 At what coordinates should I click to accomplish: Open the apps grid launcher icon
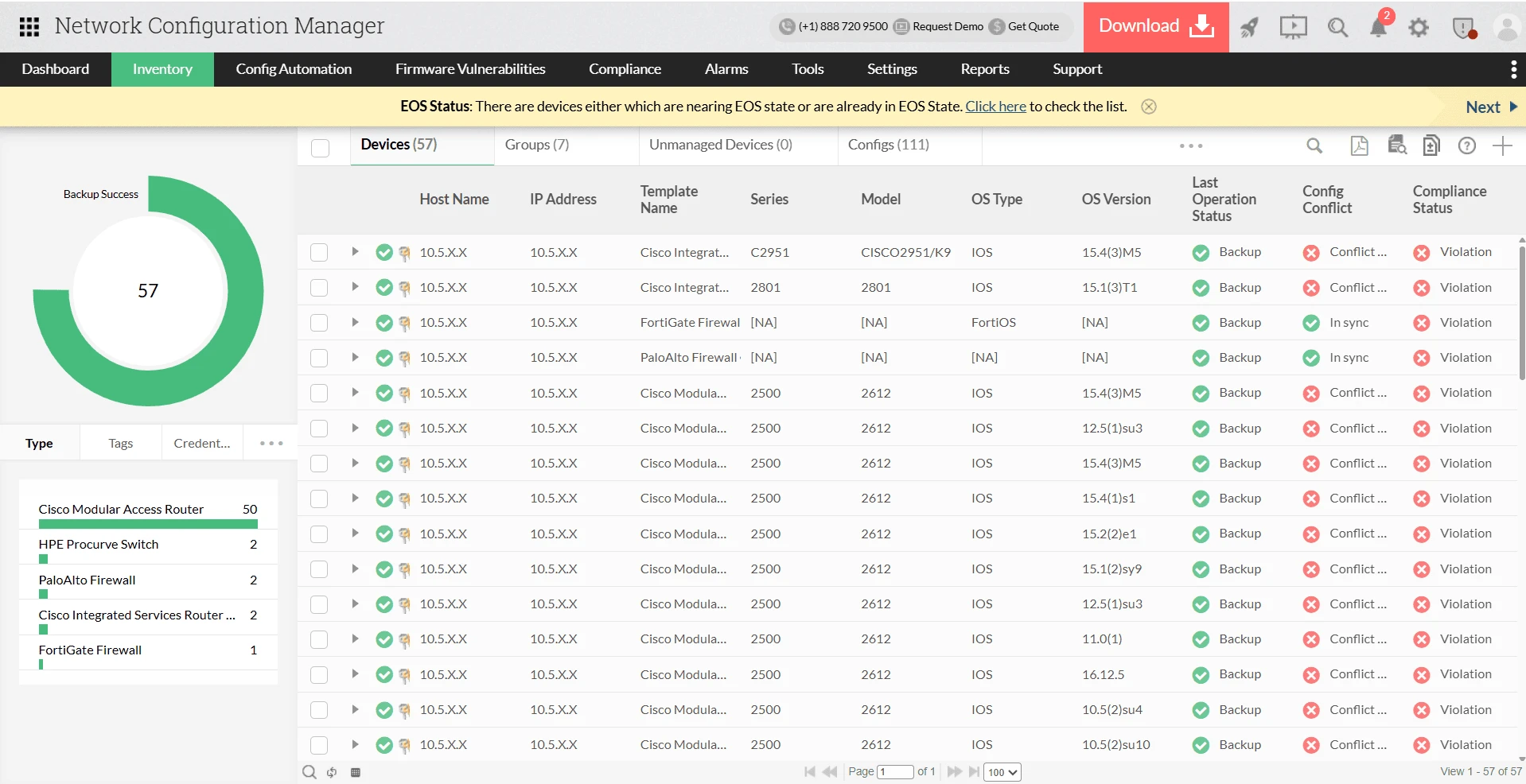coord(29,27)
